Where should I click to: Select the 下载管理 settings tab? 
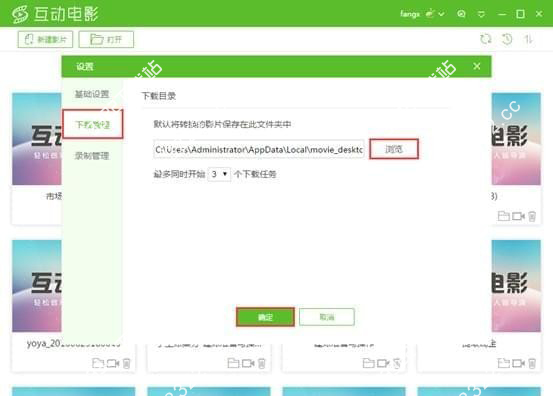pos(93,124)
